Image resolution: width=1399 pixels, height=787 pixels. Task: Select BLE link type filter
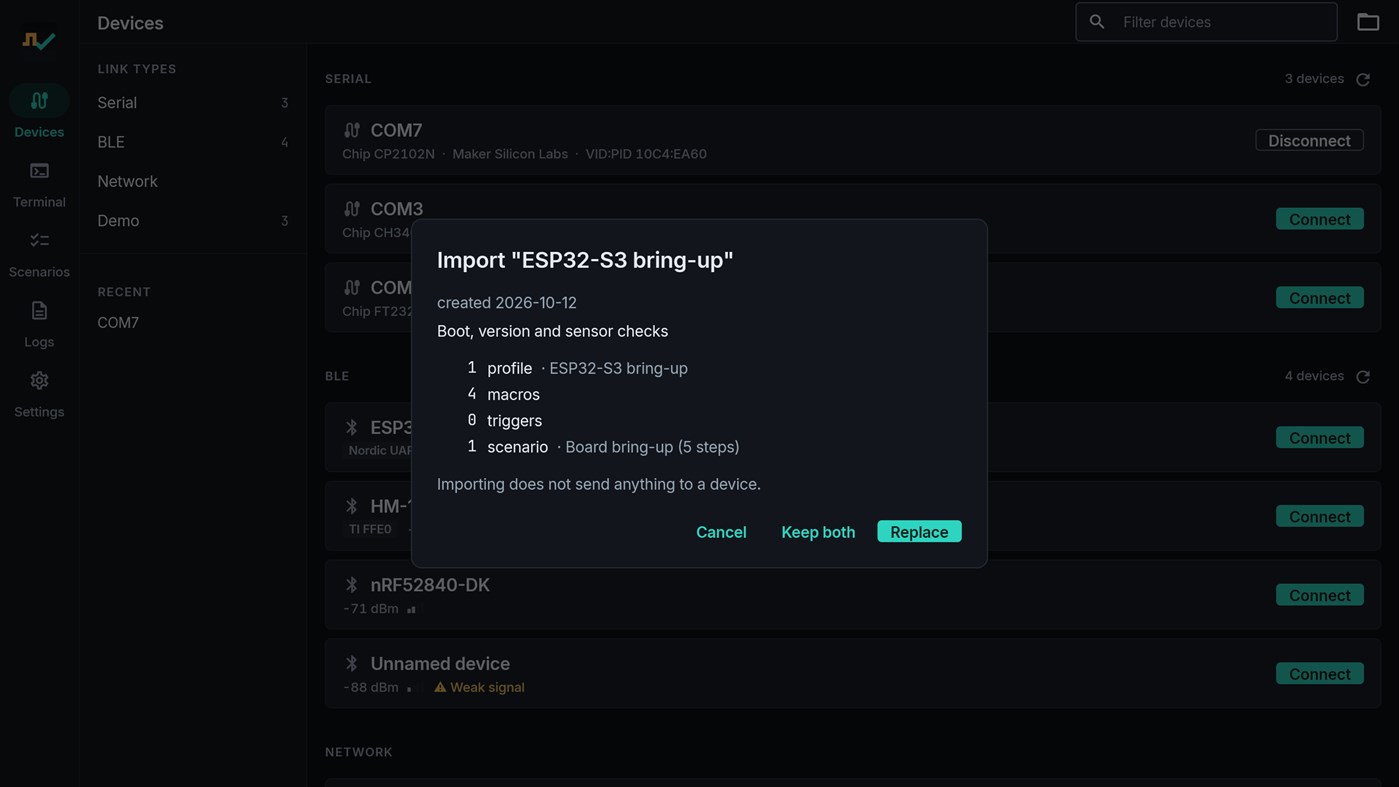point(192,142)
